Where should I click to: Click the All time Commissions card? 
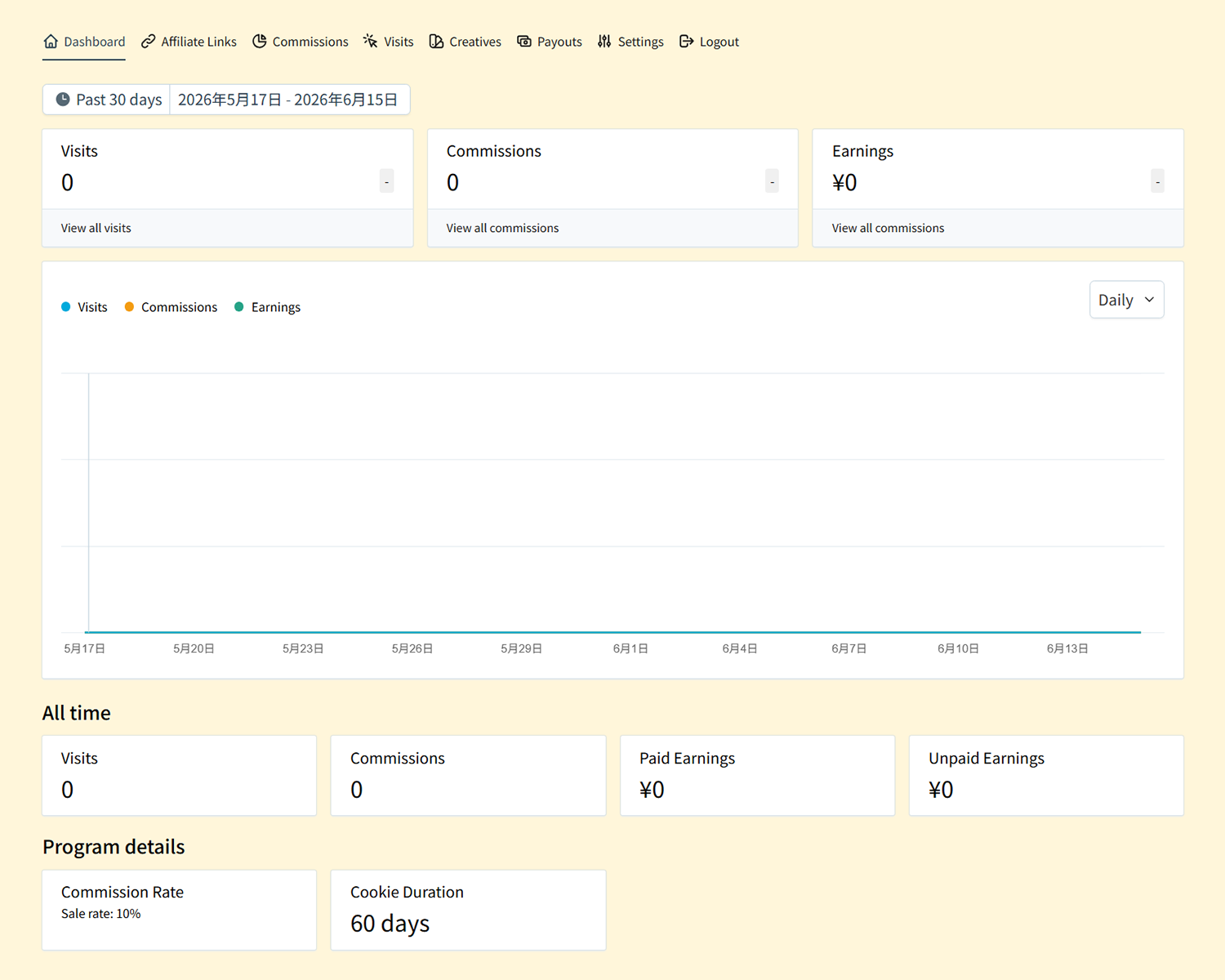click(x=468, y=776)
